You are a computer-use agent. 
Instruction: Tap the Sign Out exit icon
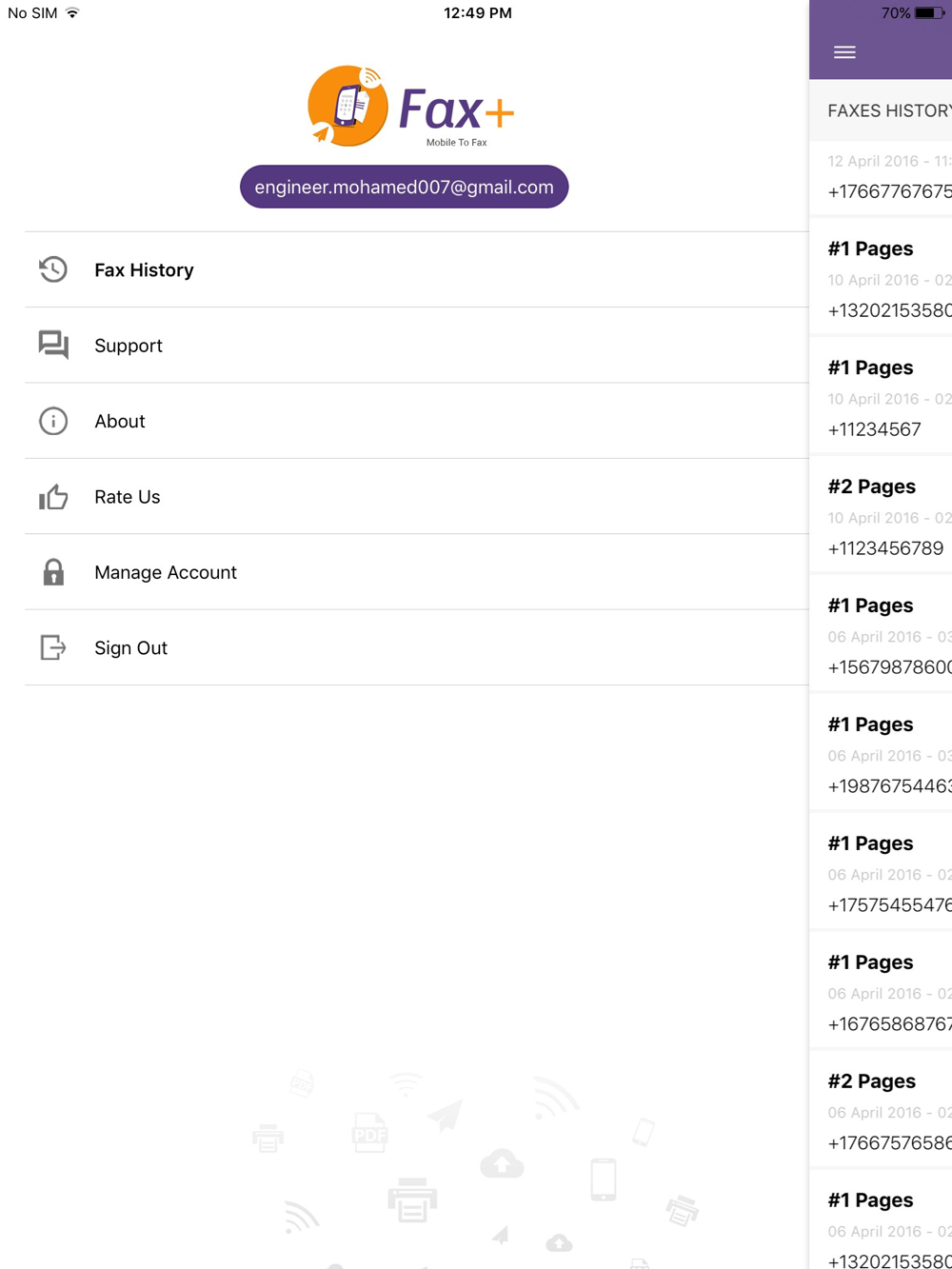pyautogui.click(x=53, y=647)
